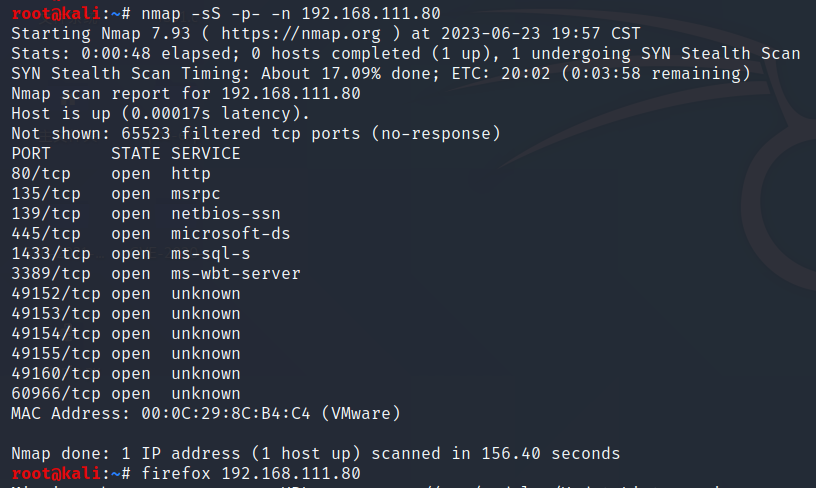Click the Nmap done summary line

pos(316,454)
